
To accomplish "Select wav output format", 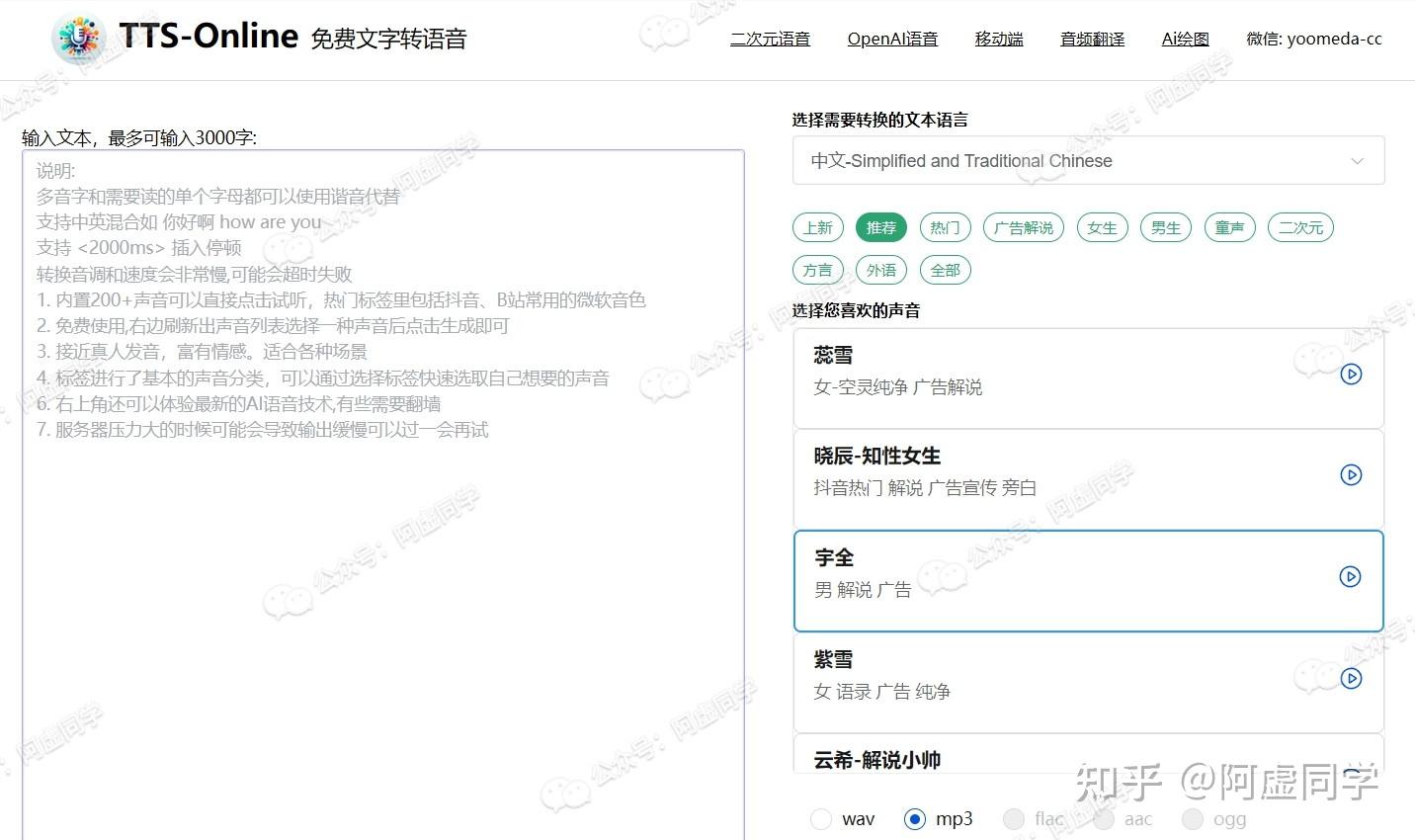I will (821, 818).
